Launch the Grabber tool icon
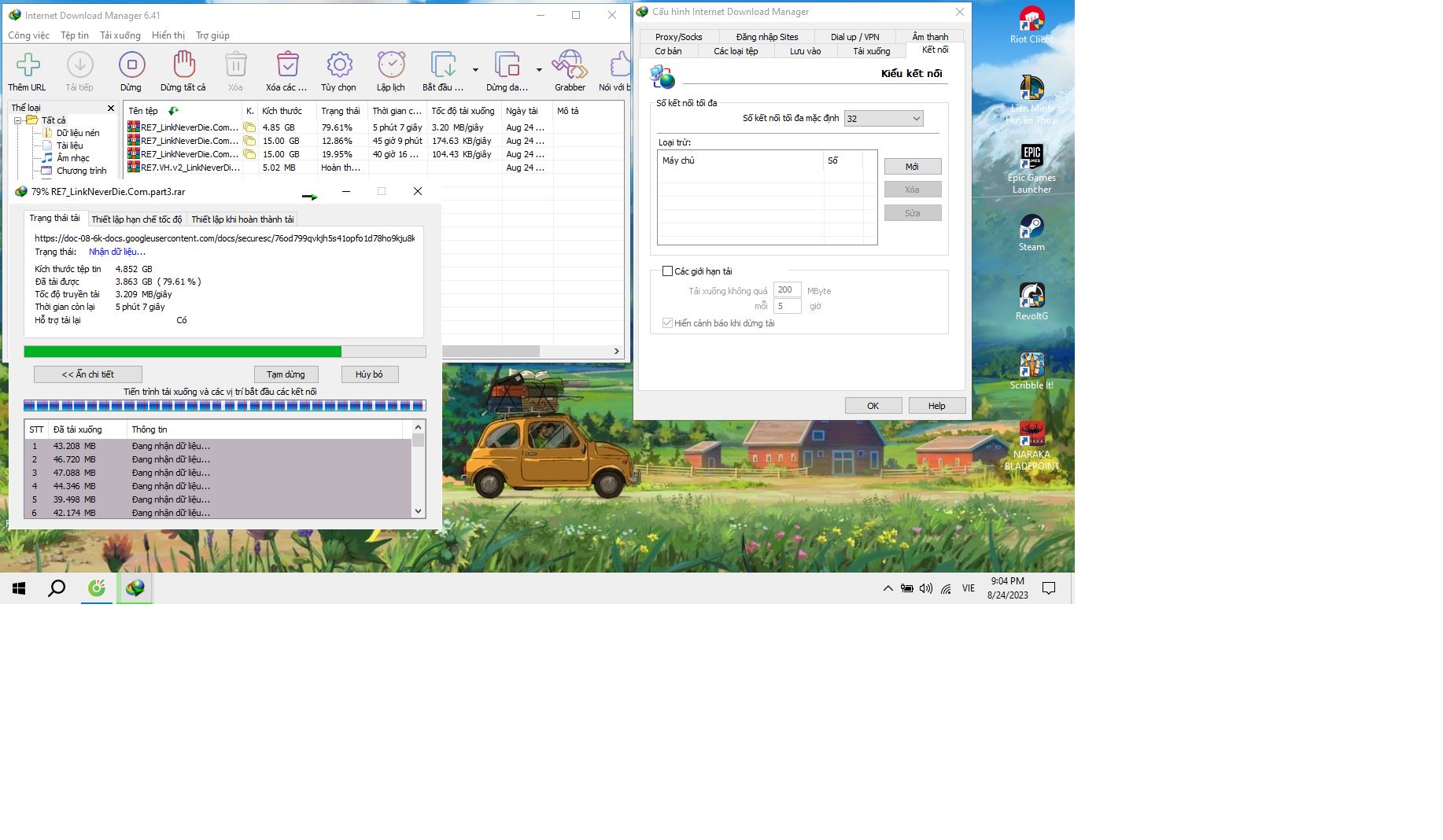 pos(569,65)
